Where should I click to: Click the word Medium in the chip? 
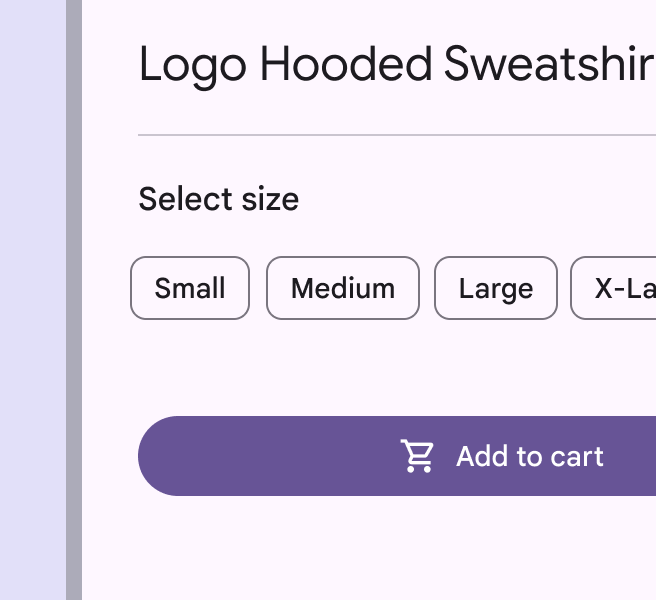pos(343,289)
